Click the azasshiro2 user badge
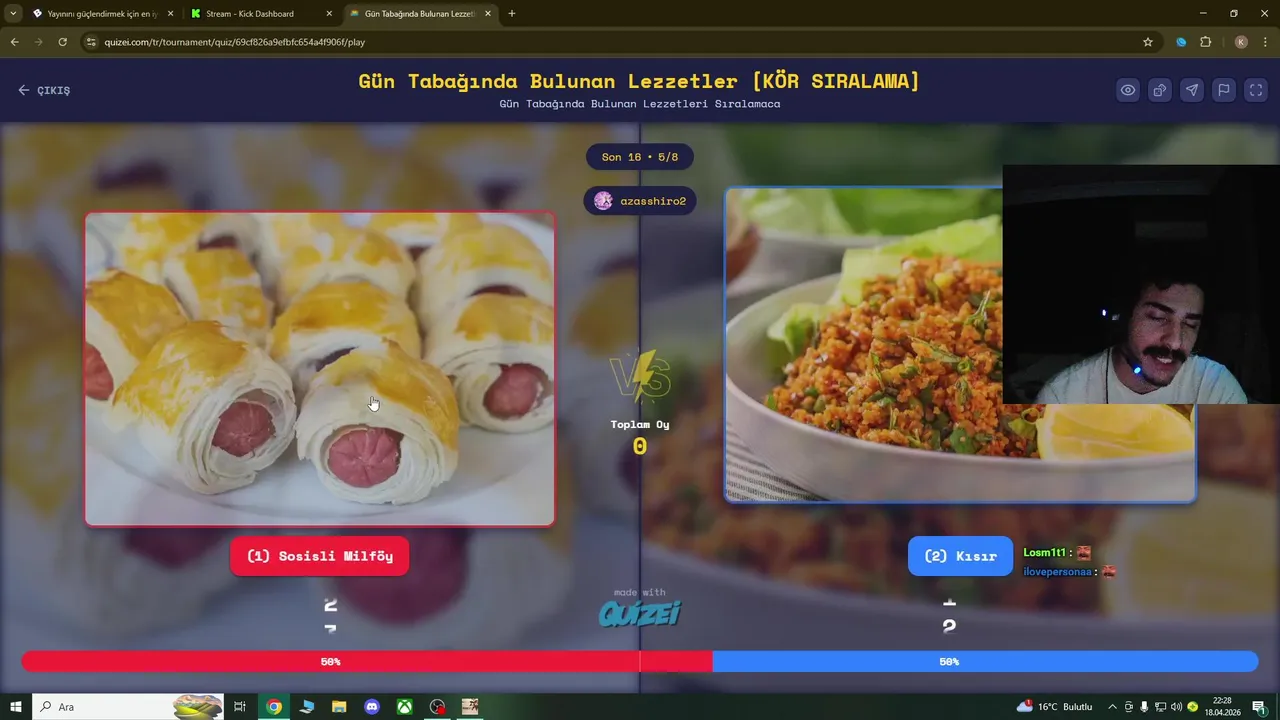Screen dimensions: 1280x720 point(640,201)
